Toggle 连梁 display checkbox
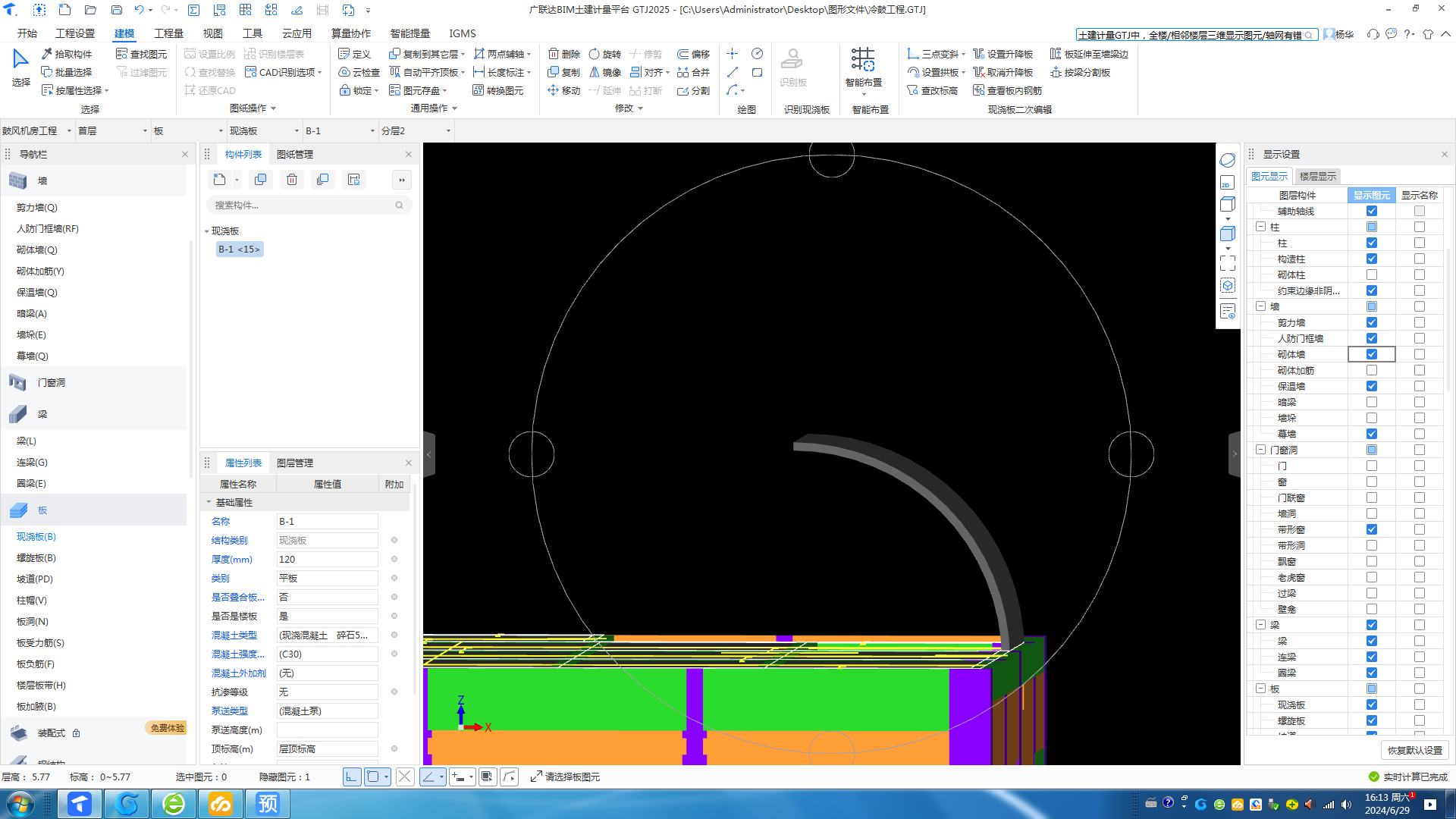 coord(1372,657)
